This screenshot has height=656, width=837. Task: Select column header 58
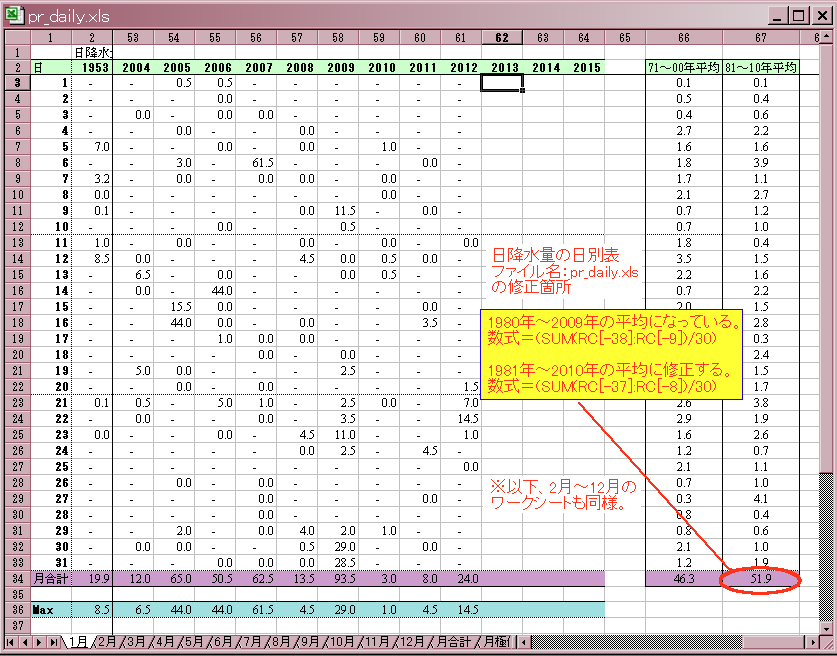(x=338, y=37)
